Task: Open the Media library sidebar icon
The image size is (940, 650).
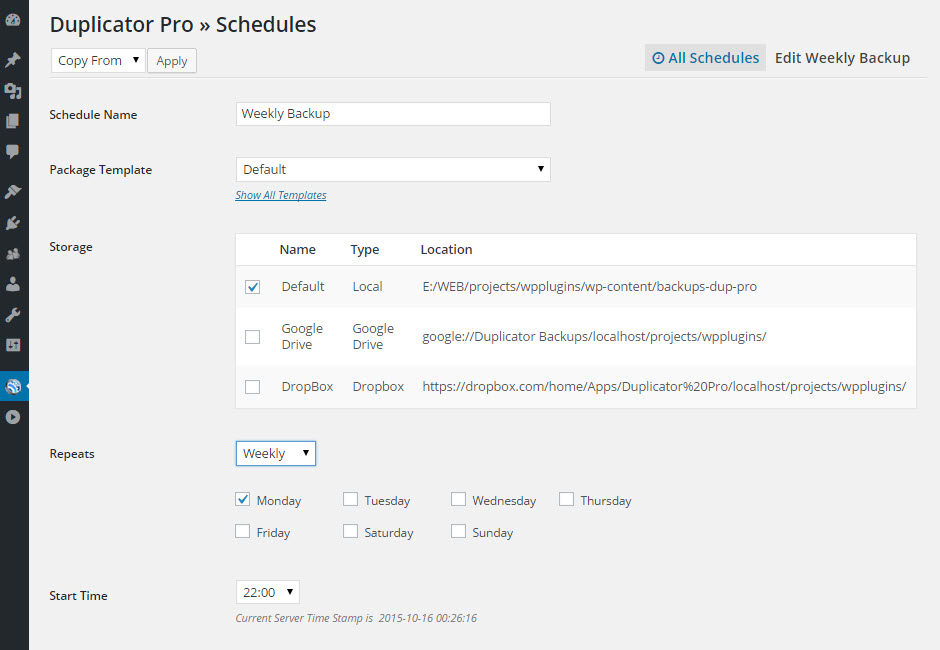Action: (x=13, y=91)
